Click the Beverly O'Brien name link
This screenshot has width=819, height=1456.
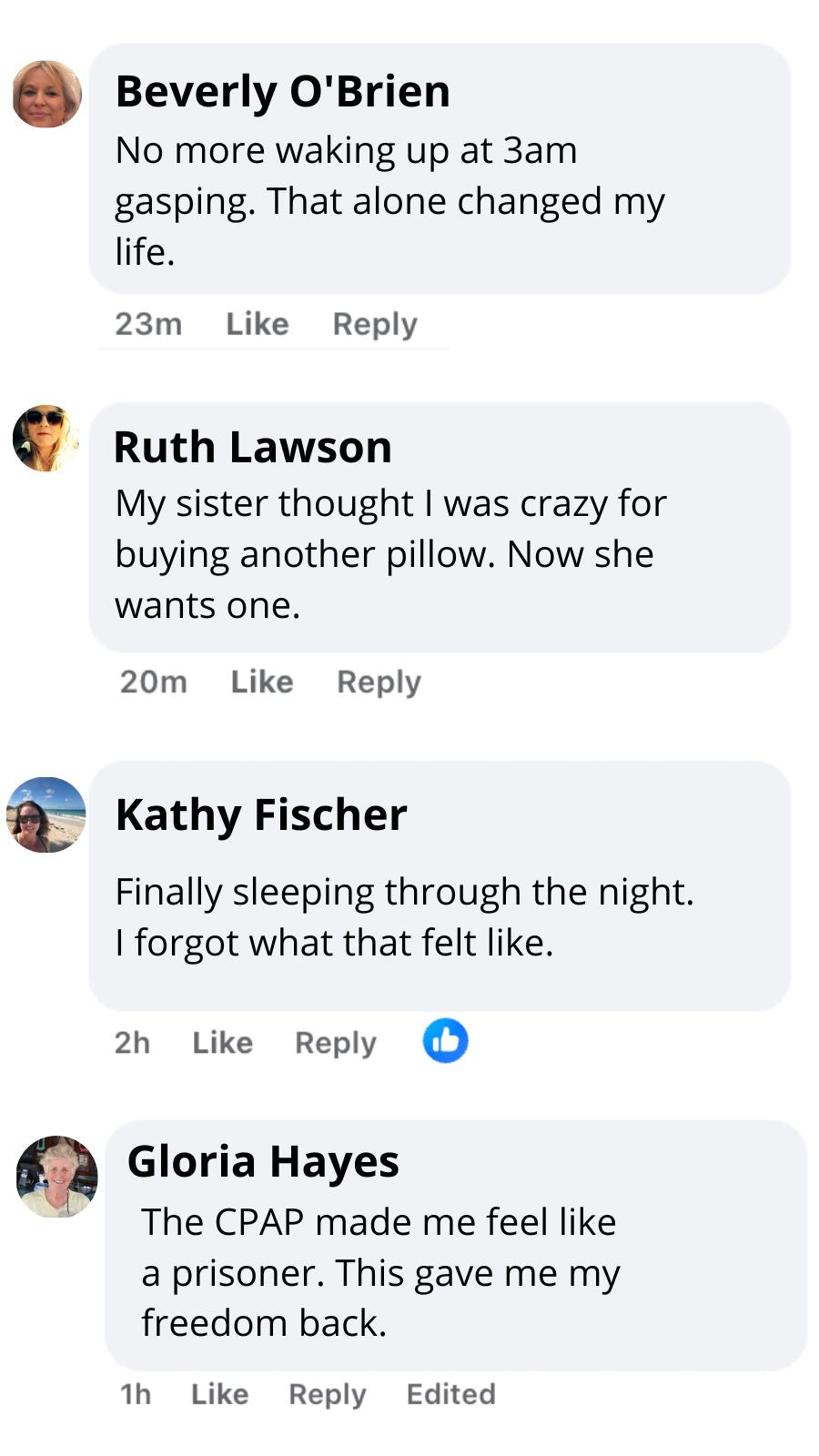283,92
